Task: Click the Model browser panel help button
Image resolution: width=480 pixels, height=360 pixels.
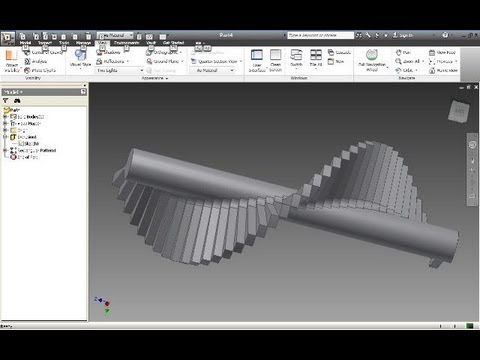Action: 83,92
